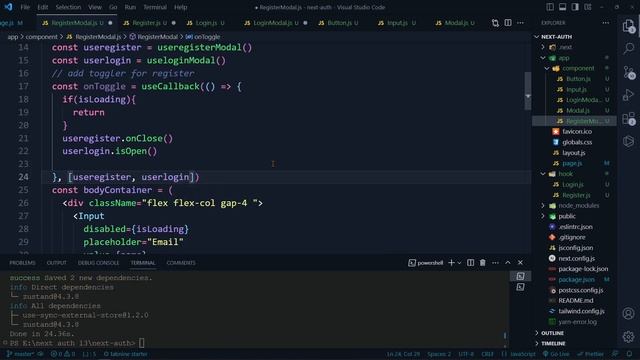Click the terminal vertical scrollbar thumb
Screen dimensions: 640x360
tap(505, 336)
